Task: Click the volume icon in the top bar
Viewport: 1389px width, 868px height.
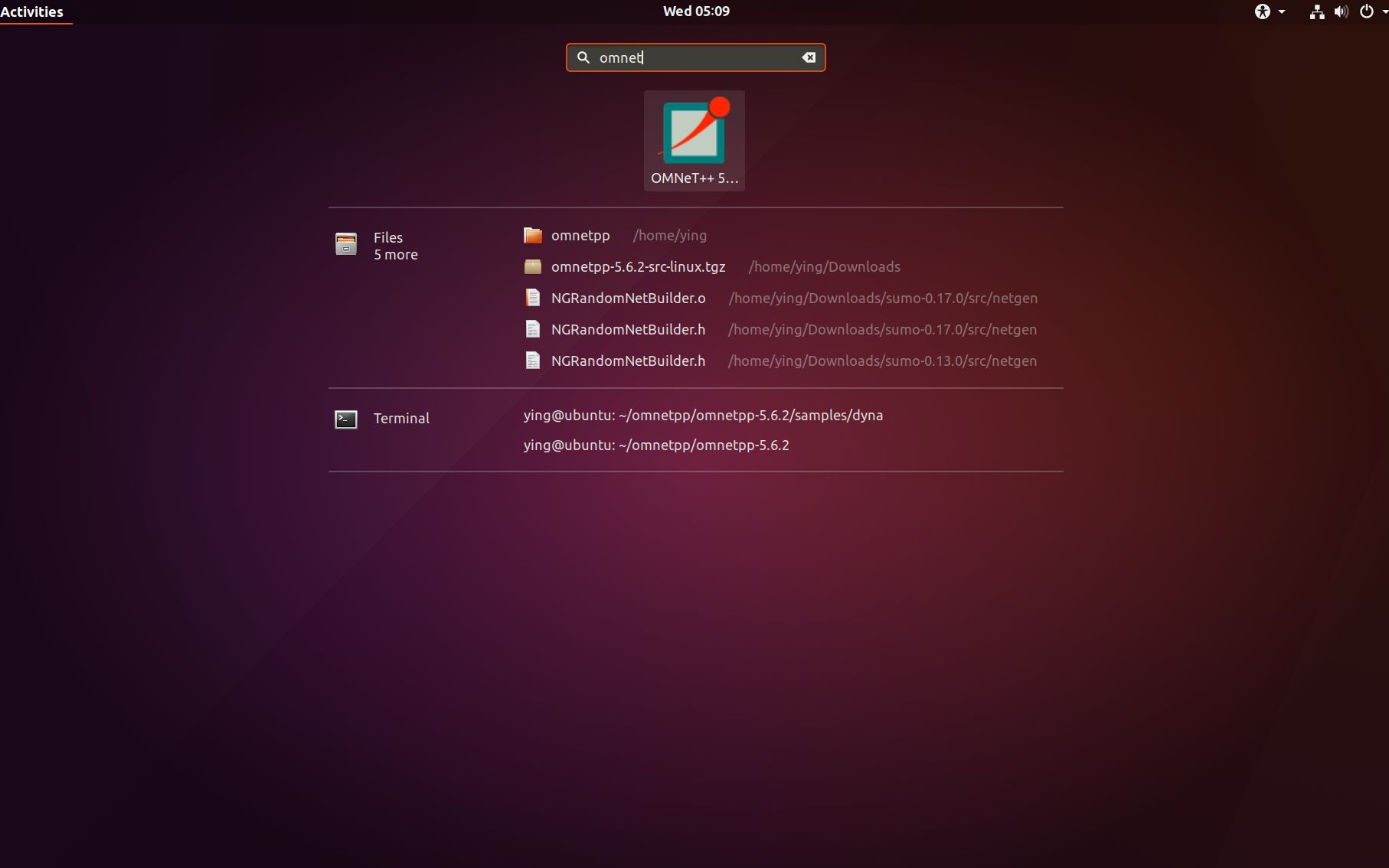Action: point(1341,11)
